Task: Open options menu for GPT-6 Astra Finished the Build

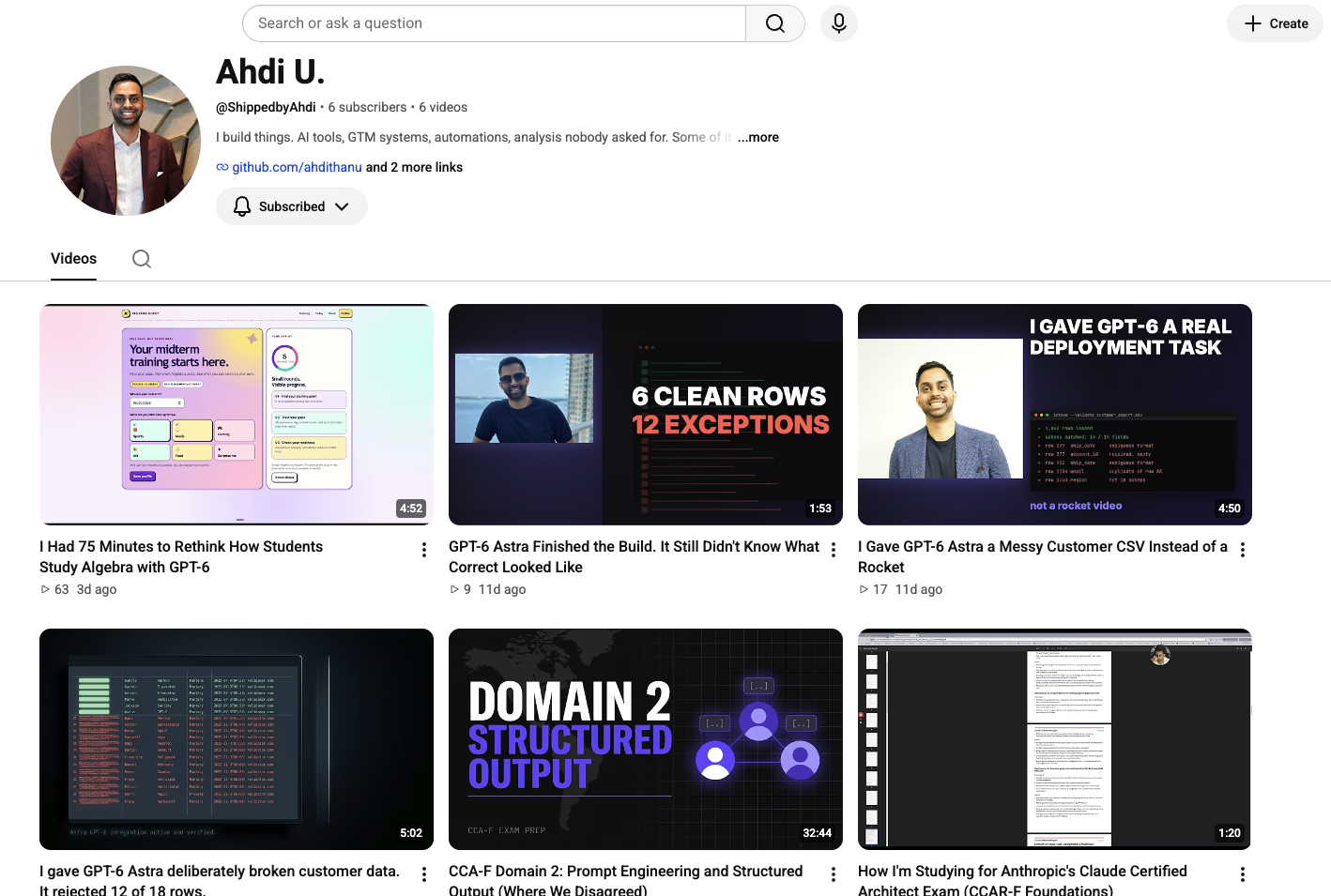Action: point(834,550)
